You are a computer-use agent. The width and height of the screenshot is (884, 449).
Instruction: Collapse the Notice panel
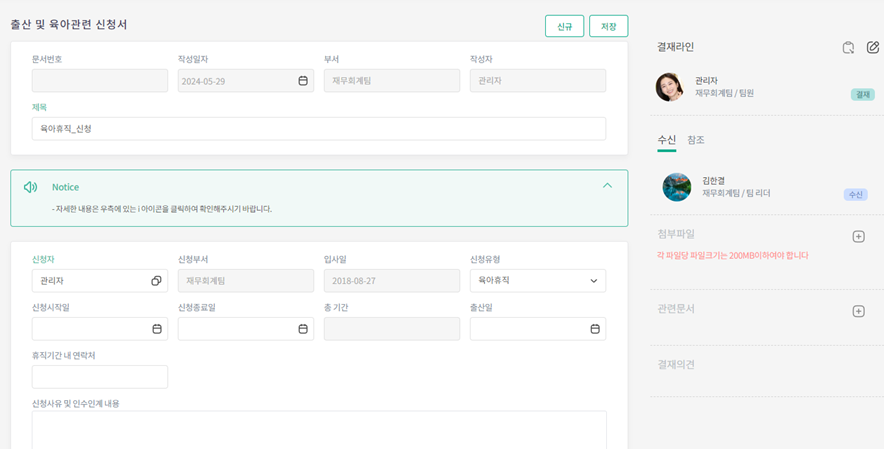coord(607,186)
